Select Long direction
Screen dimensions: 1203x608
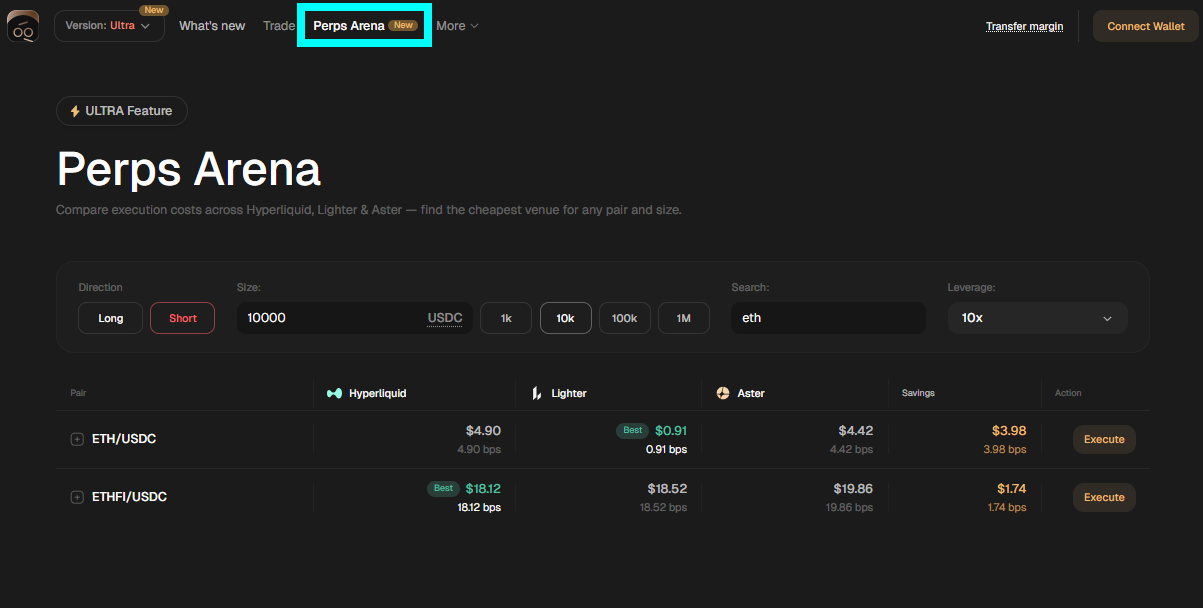[x=111, y=318]
